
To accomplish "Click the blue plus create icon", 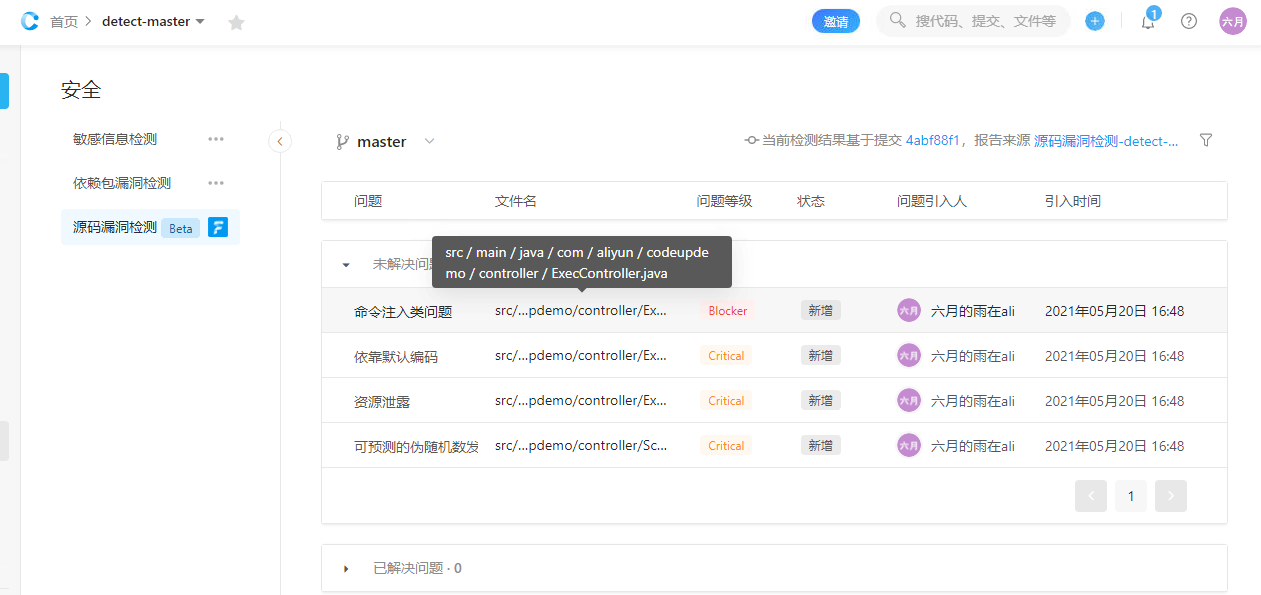I will [1095, 21].
